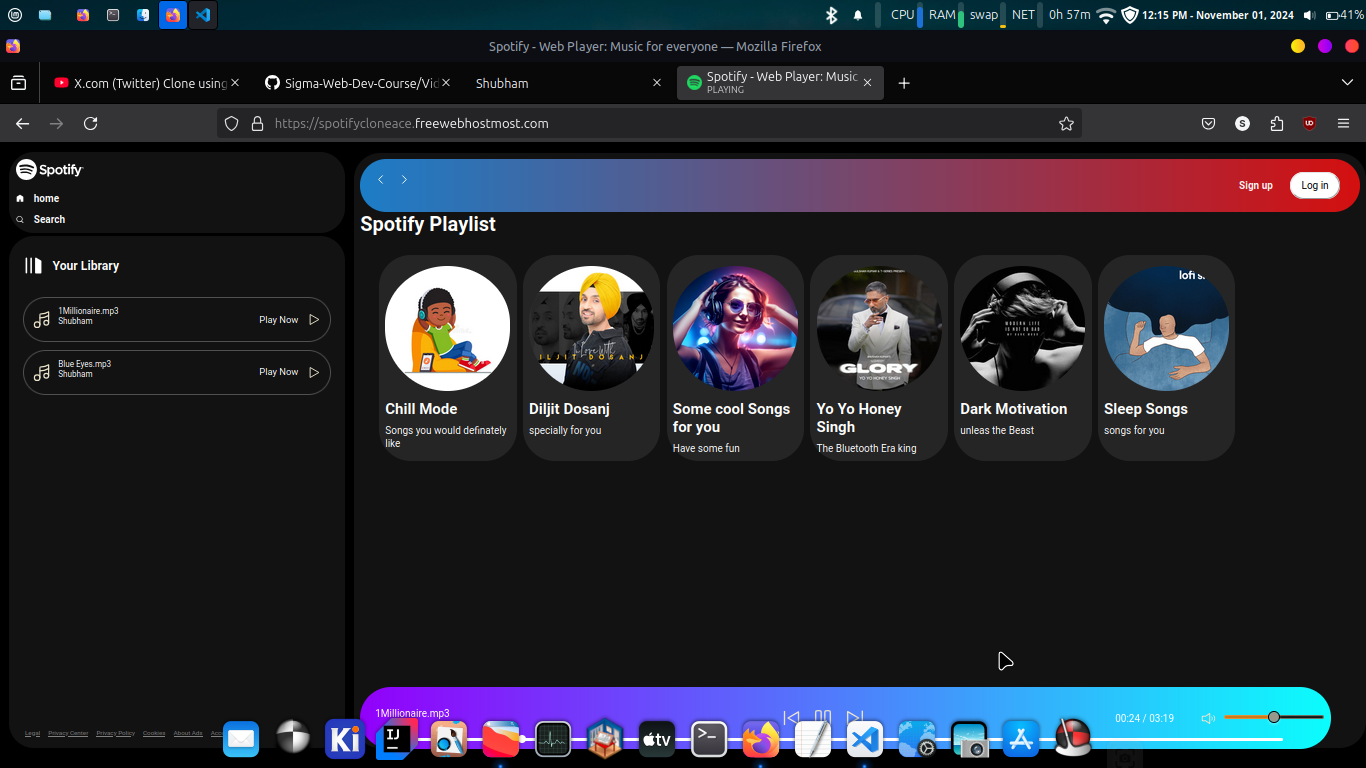Reload the current page

90,123
